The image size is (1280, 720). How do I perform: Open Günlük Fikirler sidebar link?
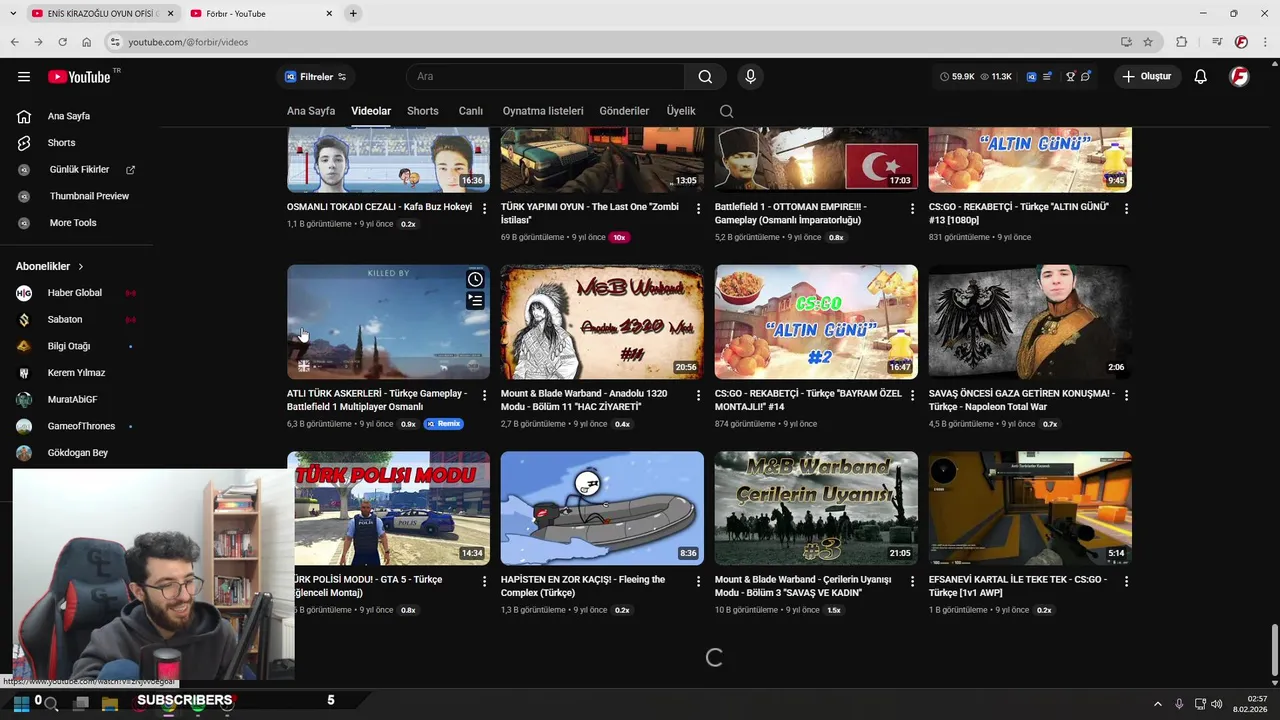tap(77, 170)
